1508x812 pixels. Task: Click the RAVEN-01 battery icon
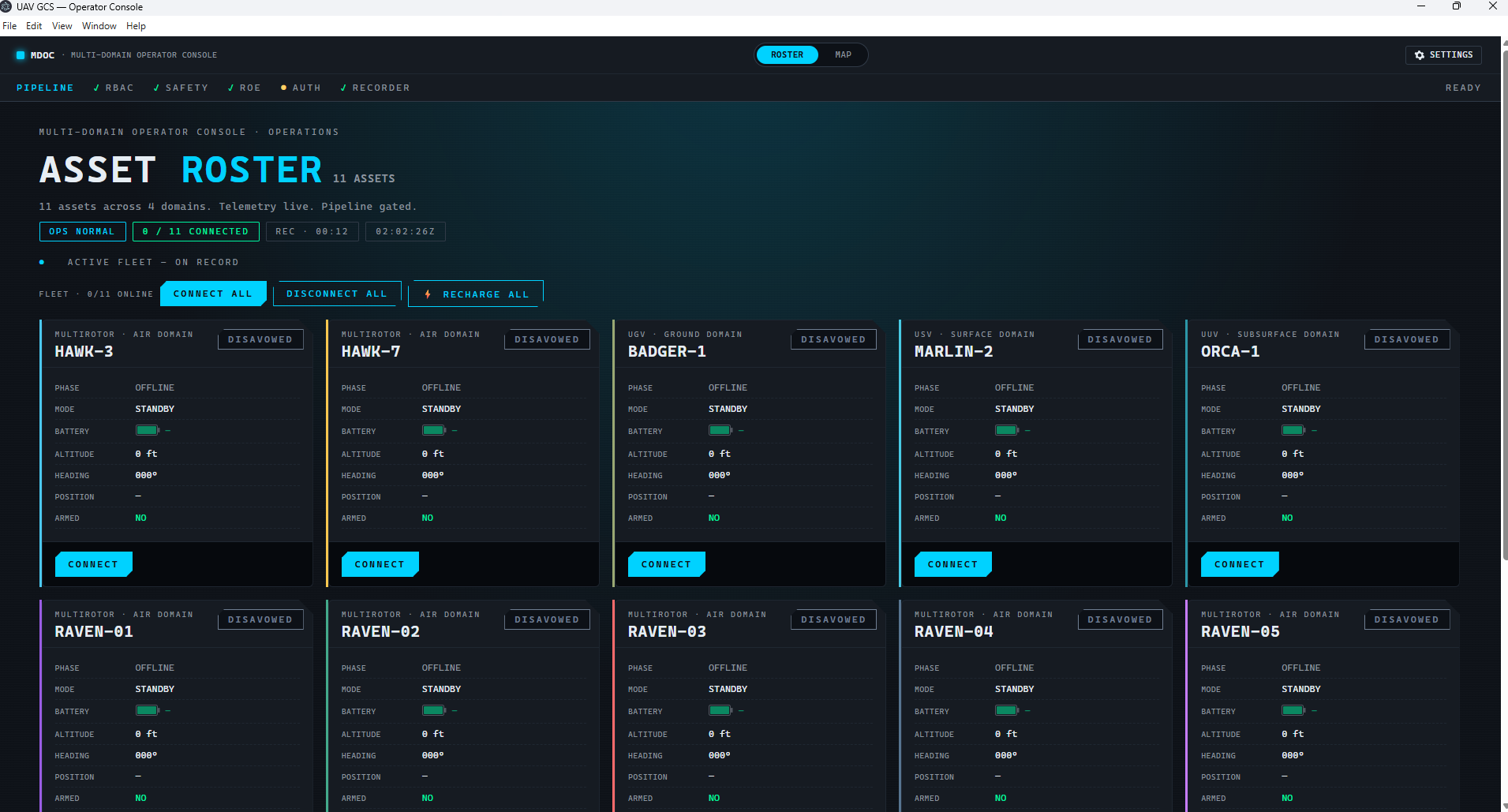(x=148, y=710)
